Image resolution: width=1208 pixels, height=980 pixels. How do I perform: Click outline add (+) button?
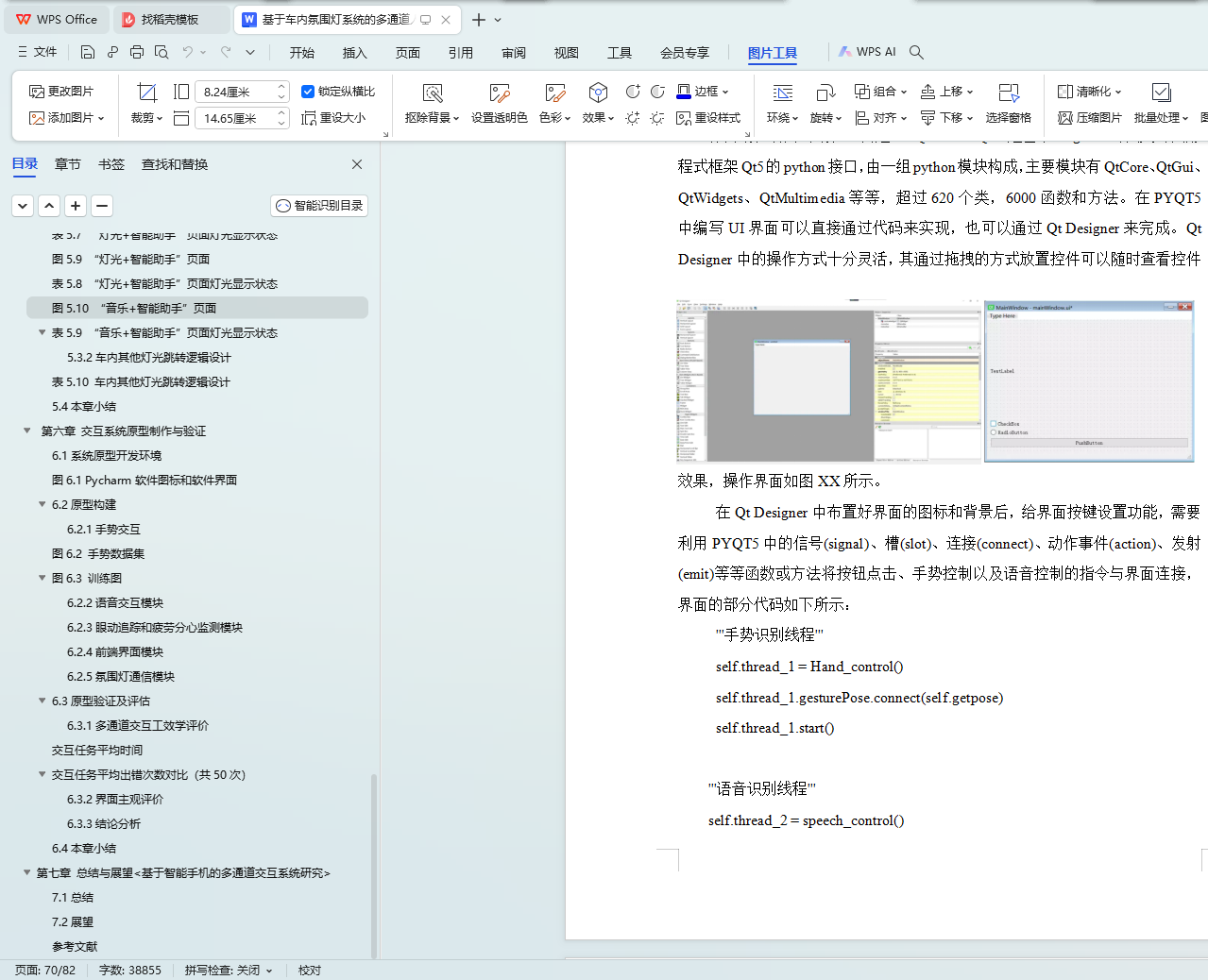76,205
